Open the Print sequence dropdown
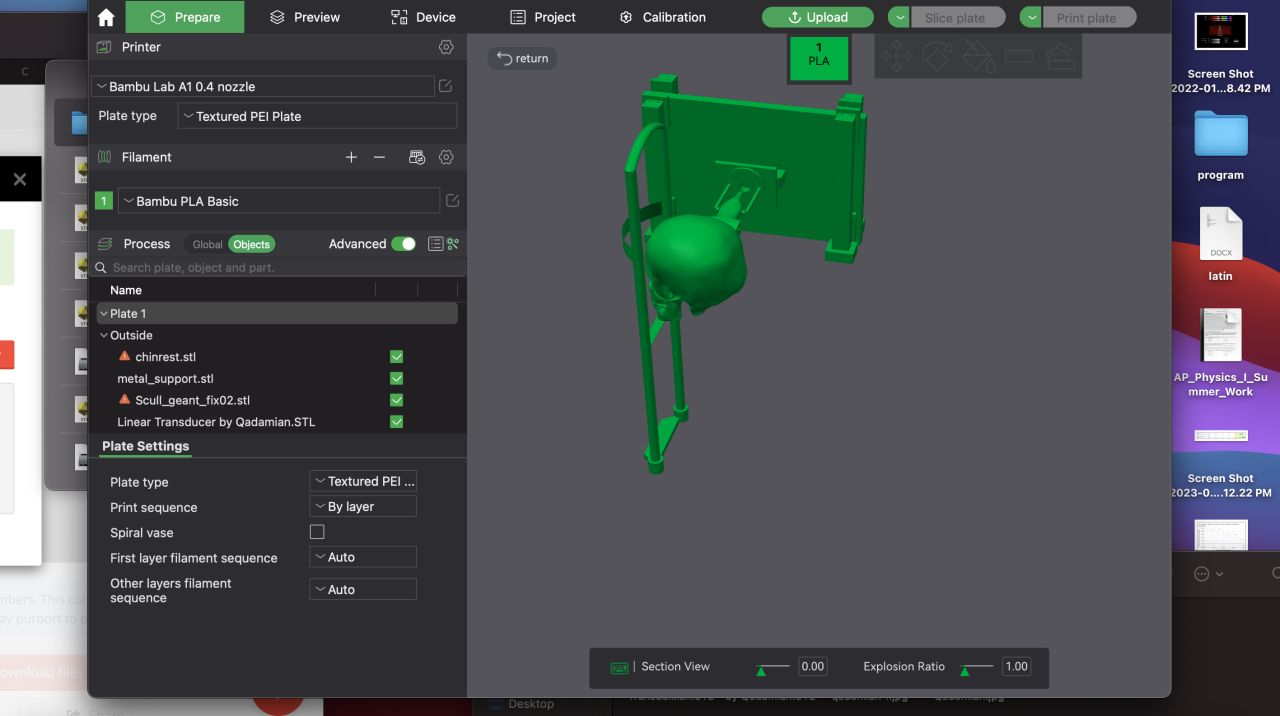The image size is (1280, 716). [363, 507]
